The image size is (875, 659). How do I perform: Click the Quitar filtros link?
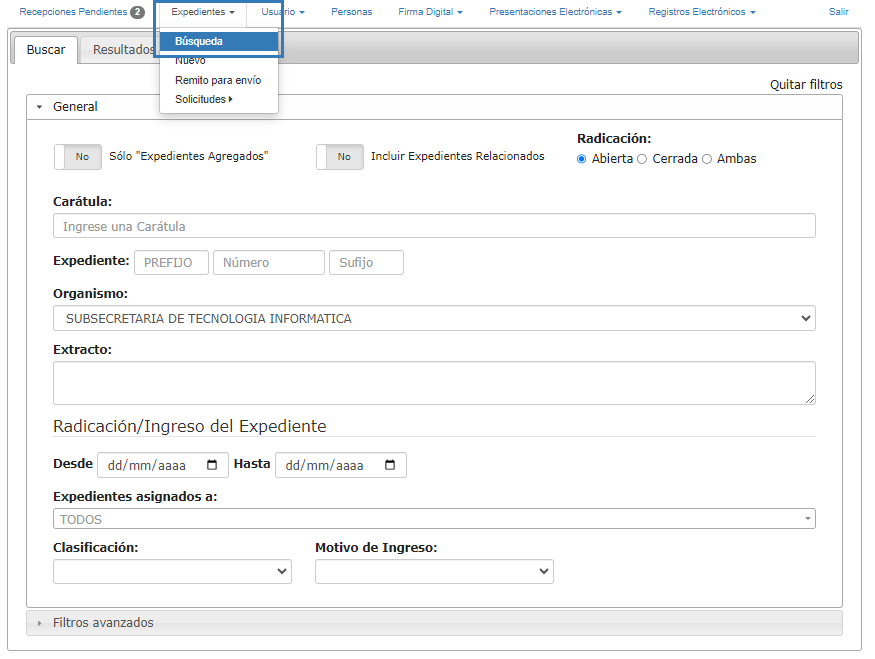click(x=806, y=85)
